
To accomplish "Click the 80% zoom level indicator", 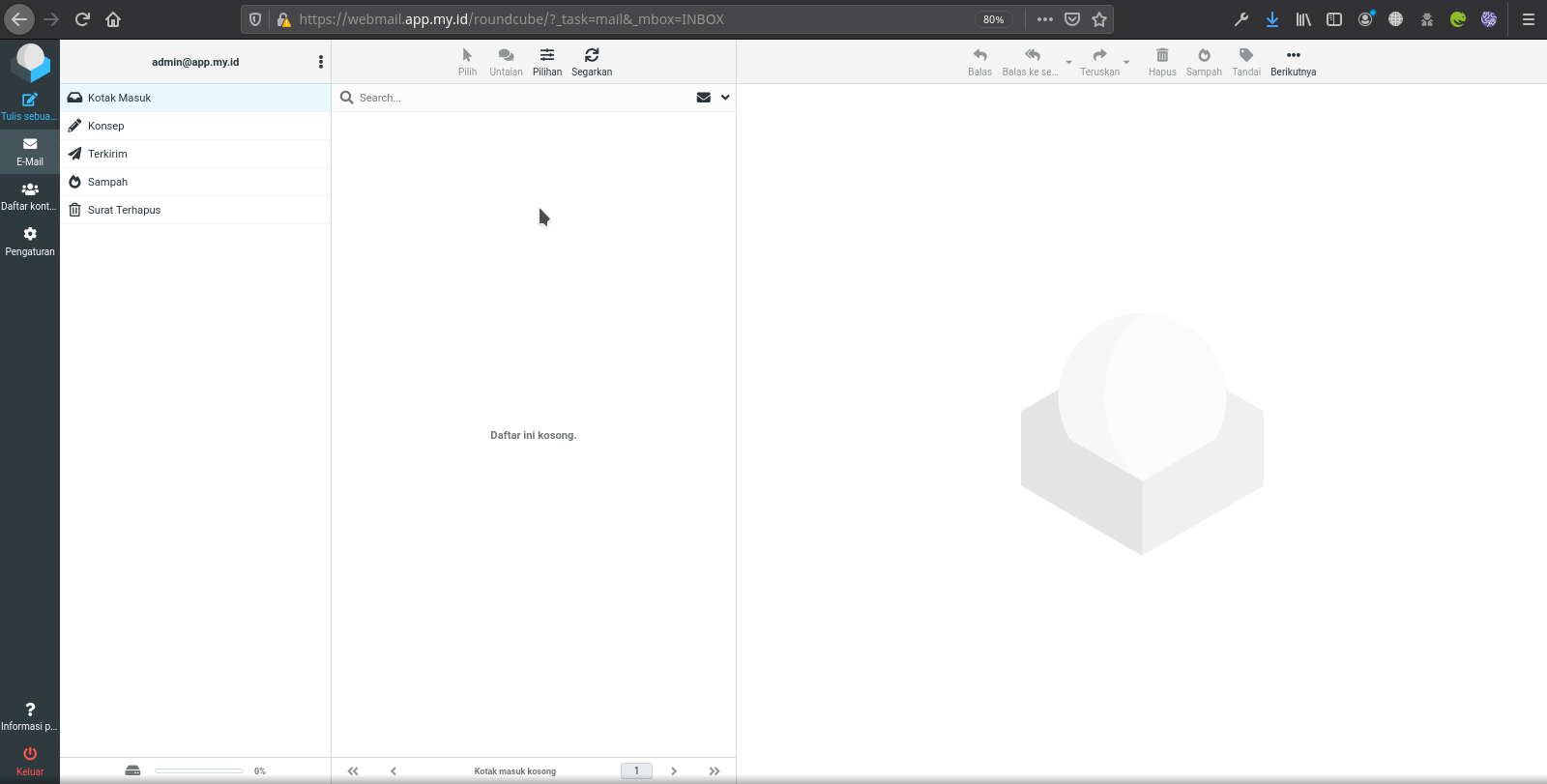I will point(993,19).
